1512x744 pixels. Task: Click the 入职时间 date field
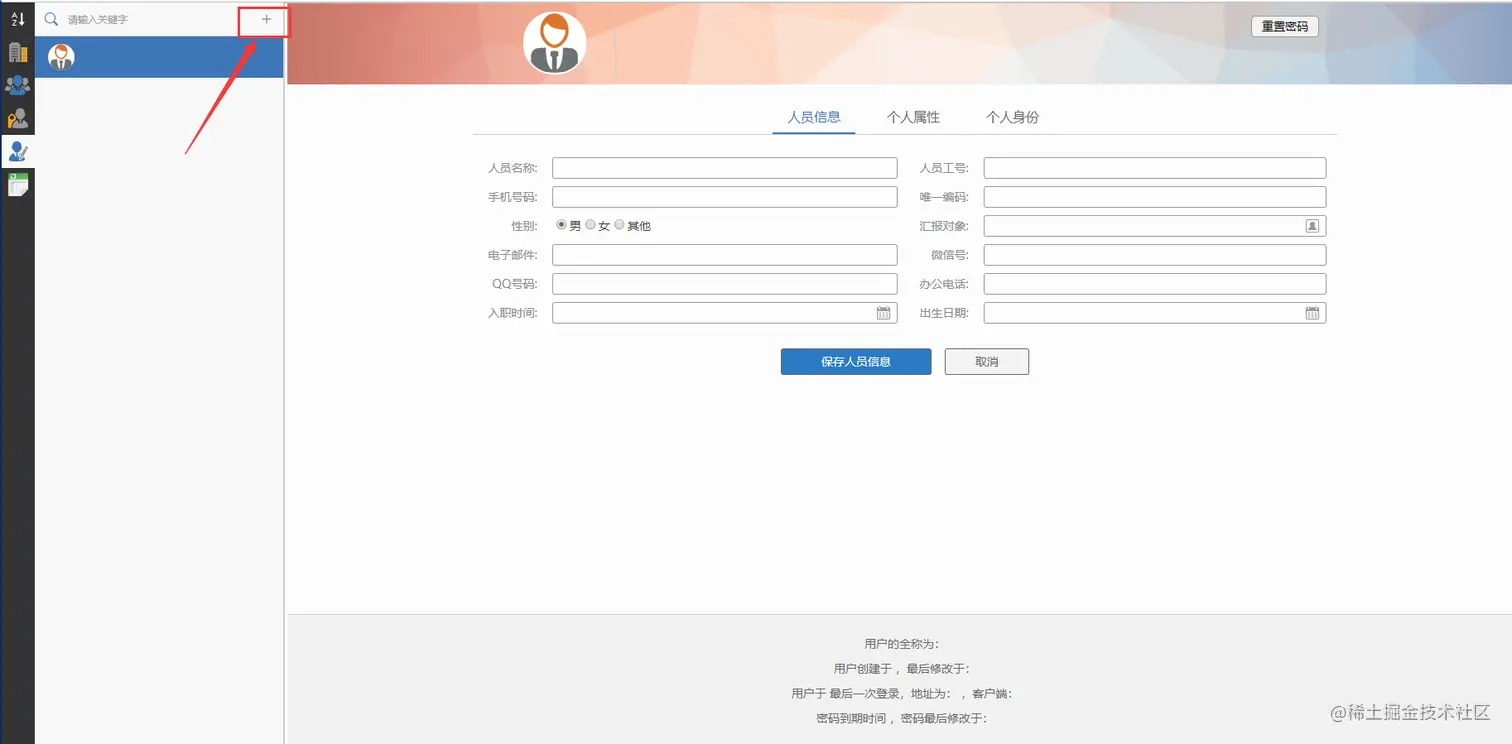click(725, 313)
